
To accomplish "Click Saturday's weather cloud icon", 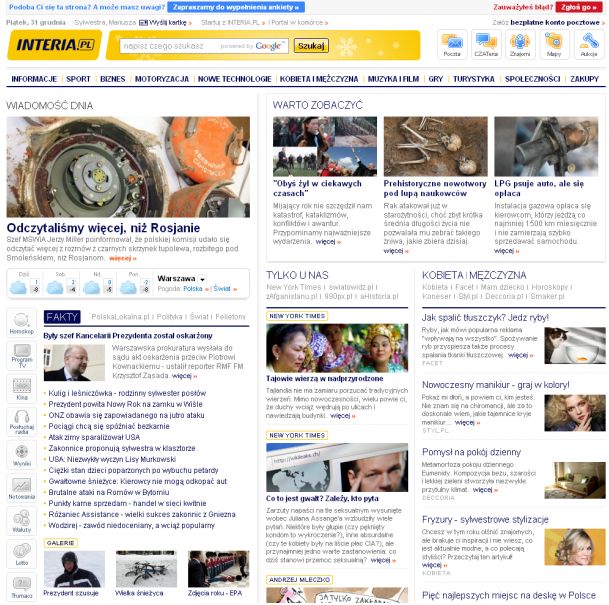I will coord(54,287).
